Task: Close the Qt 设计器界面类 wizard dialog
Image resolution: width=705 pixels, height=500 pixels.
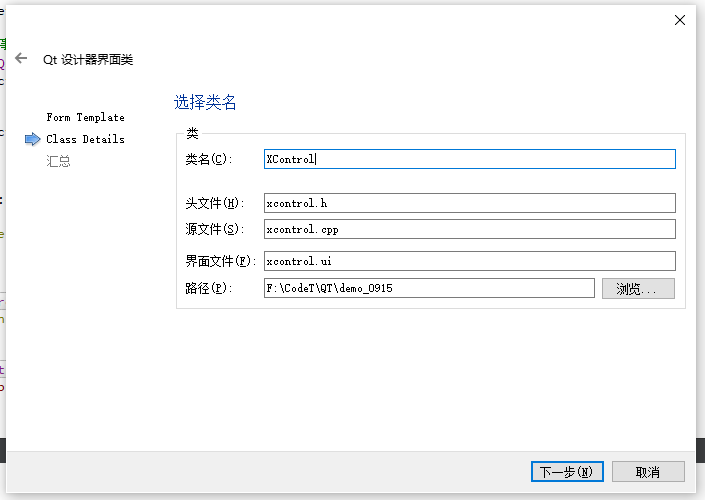Action: [680, 20]
